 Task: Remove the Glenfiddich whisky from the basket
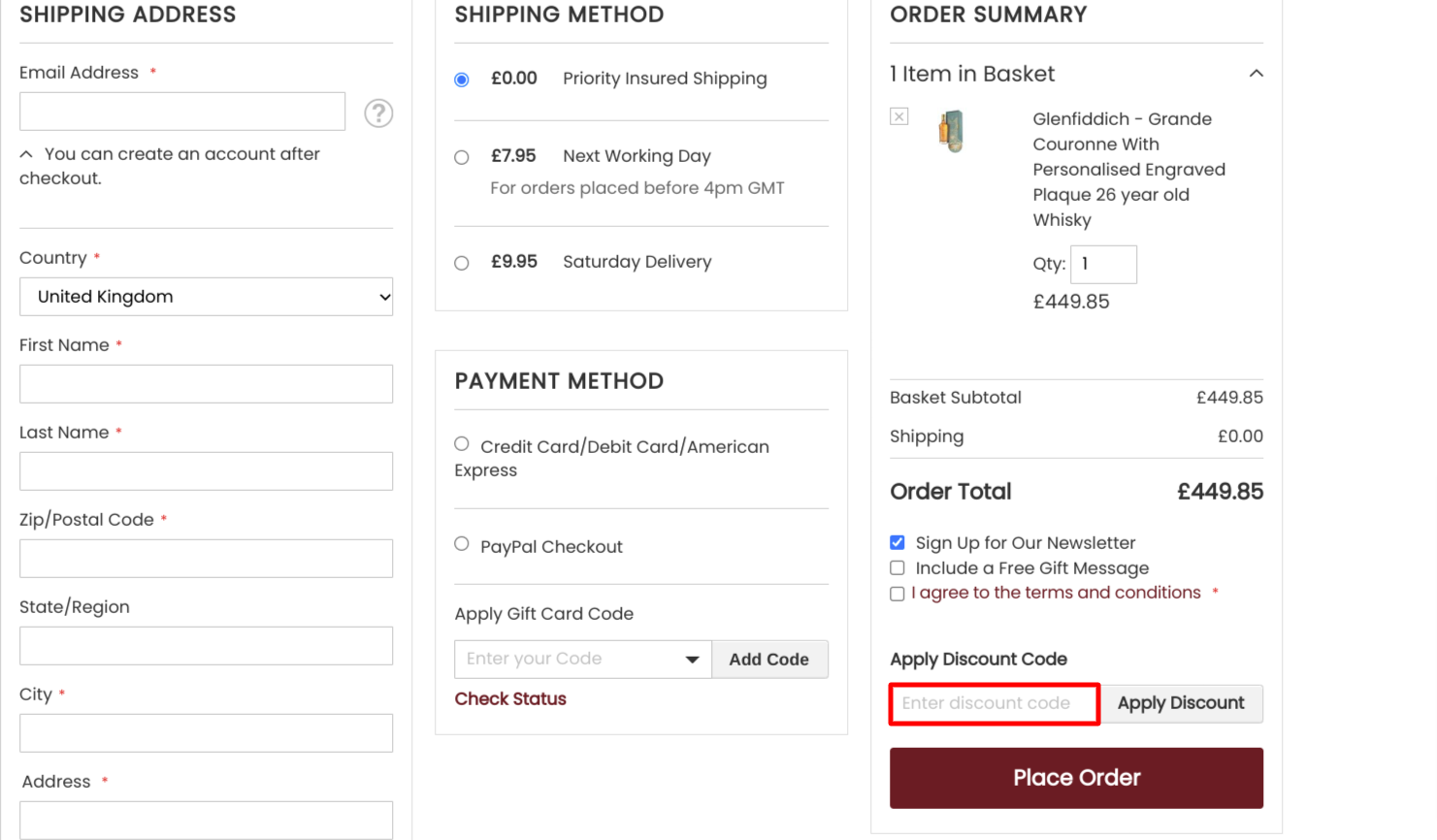point(898,115)
